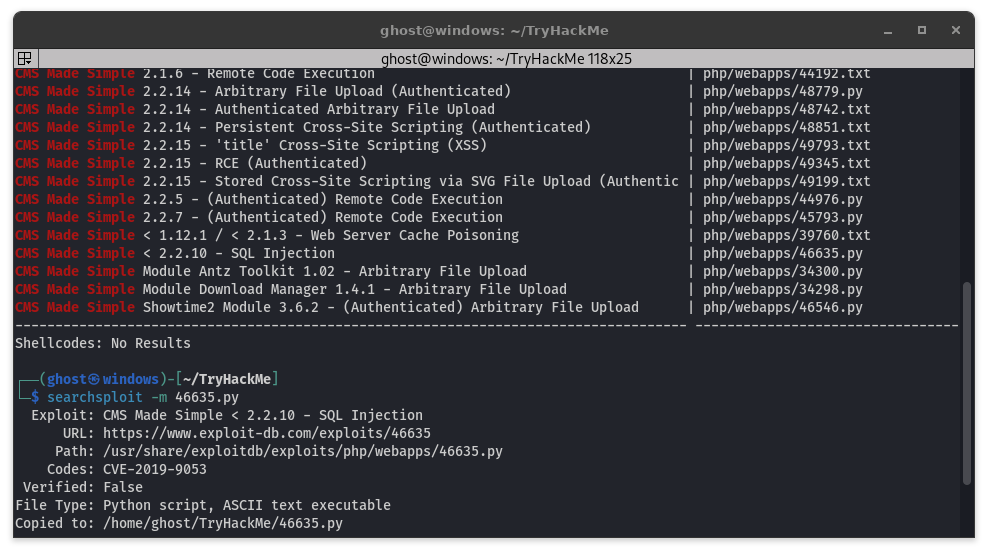
Task: Maximize the terminal window
Action: click(923, 30)
